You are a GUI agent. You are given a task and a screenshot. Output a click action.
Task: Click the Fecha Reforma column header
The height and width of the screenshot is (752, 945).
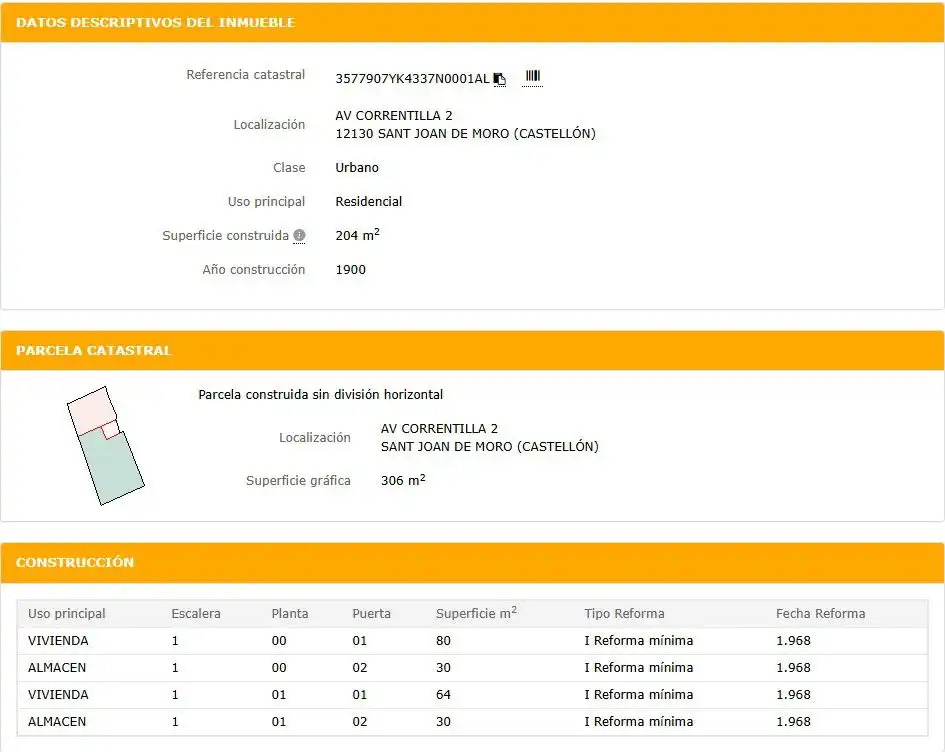pos(820,613)
